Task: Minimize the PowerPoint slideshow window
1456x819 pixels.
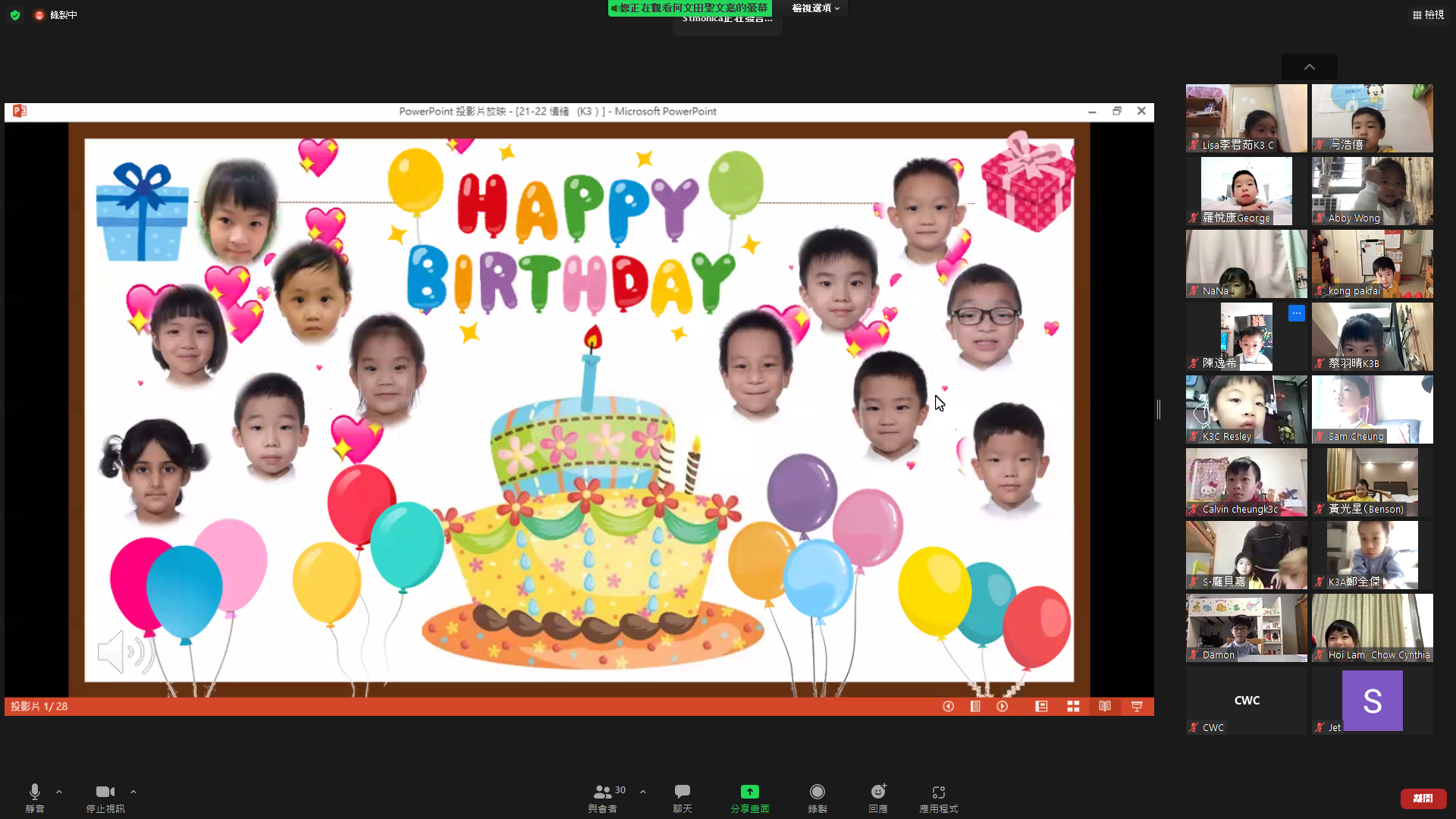Action: click(1092, 111)
